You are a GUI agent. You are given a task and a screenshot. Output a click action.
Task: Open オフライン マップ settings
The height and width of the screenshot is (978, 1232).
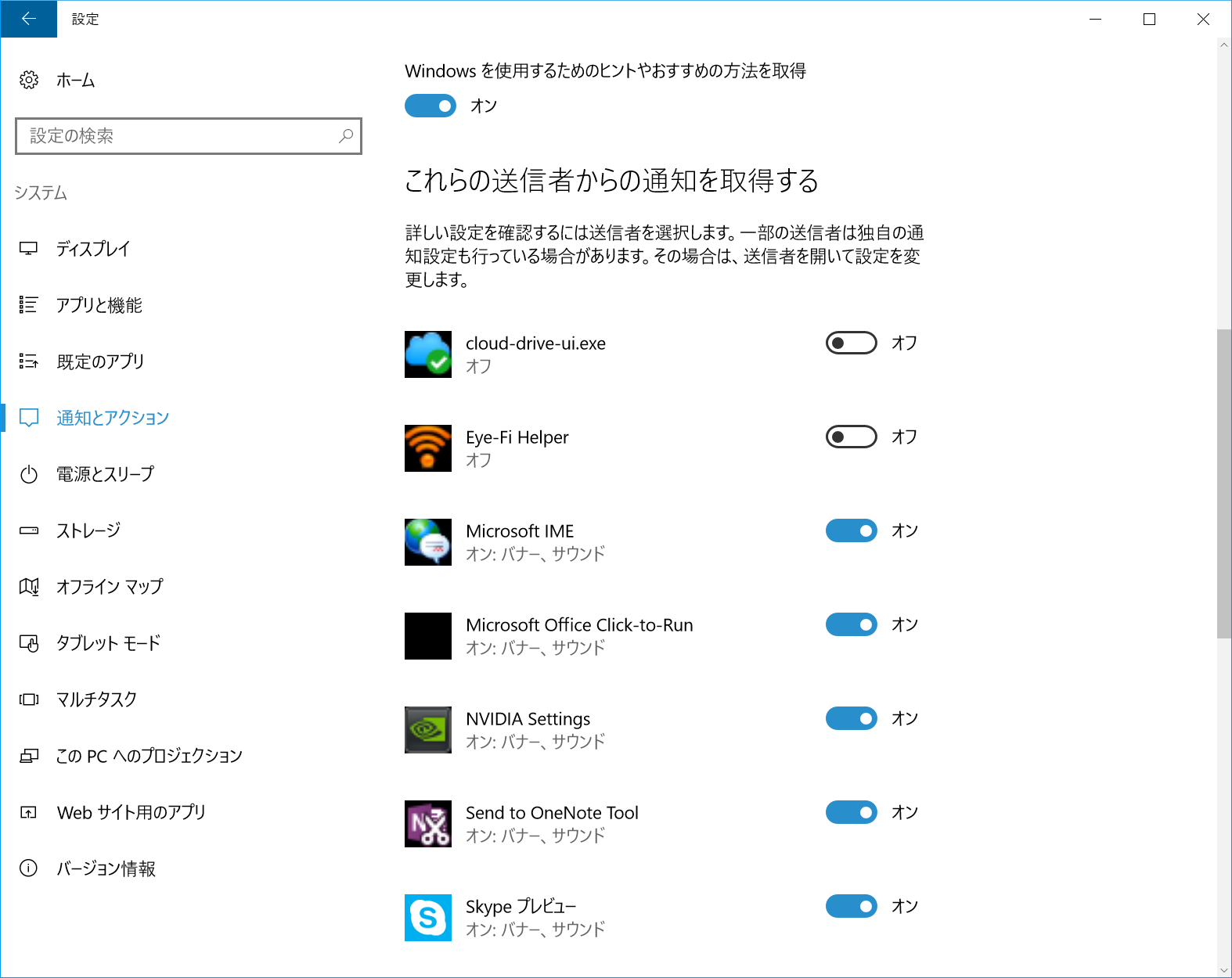pyautogui.click(x=110, y=587)
